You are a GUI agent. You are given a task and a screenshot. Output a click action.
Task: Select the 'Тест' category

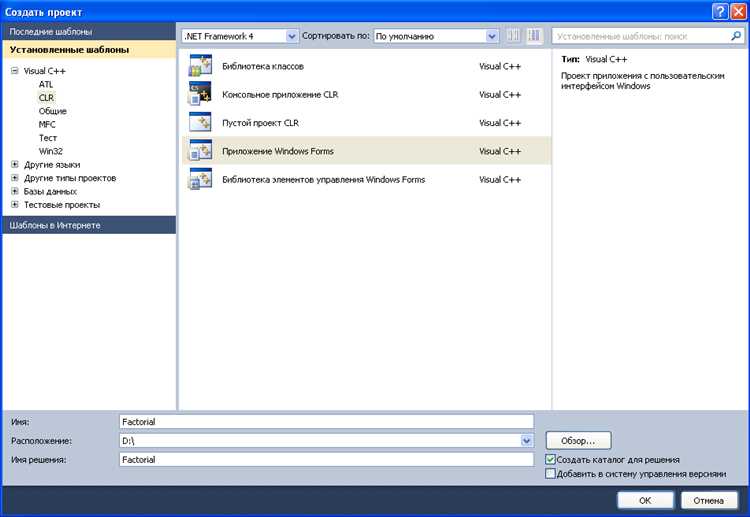[x=48, y=138]
